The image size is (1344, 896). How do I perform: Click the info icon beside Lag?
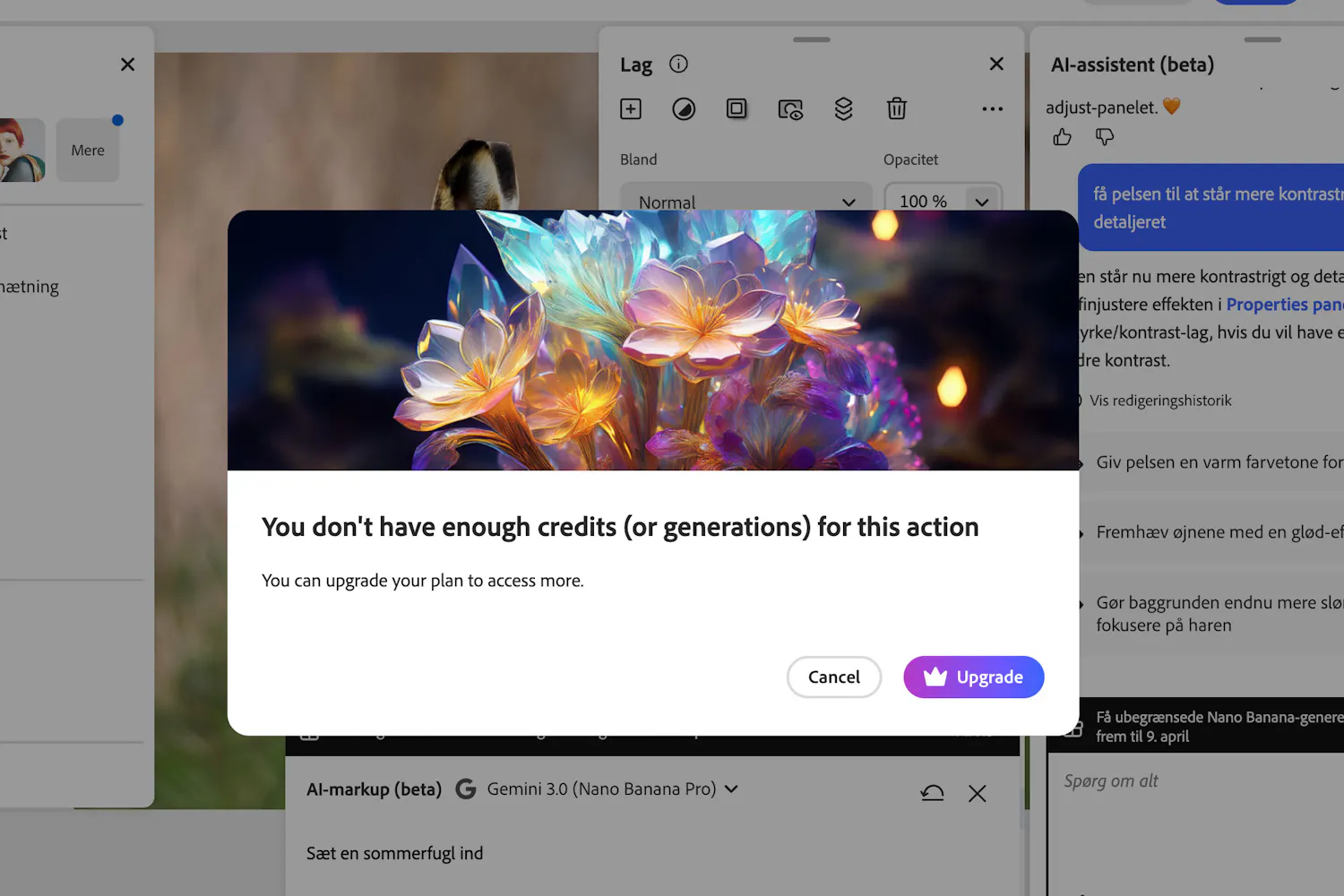click(679, 64)
